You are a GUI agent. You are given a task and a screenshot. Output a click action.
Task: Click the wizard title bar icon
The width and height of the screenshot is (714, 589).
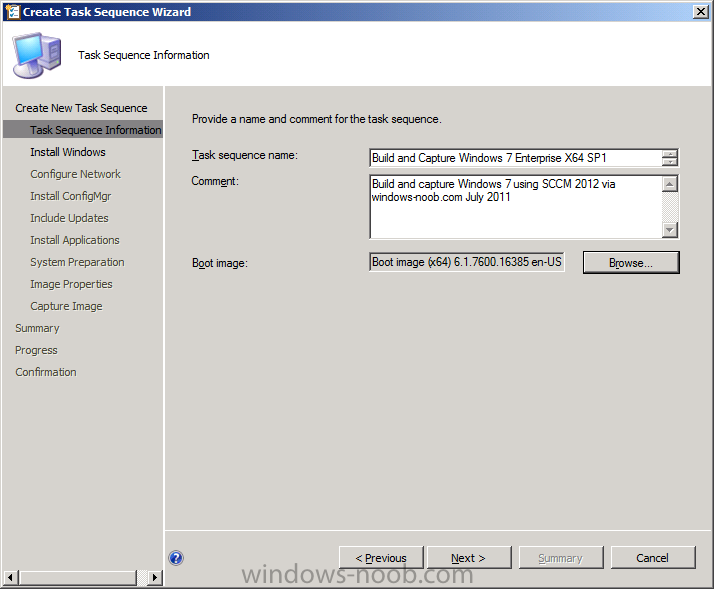12,11
